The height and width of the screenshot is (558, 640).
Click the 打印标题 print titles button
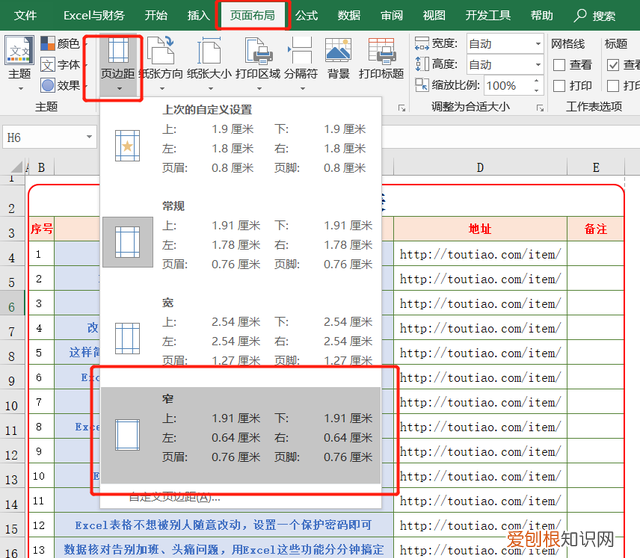click(x=381, y=59)
